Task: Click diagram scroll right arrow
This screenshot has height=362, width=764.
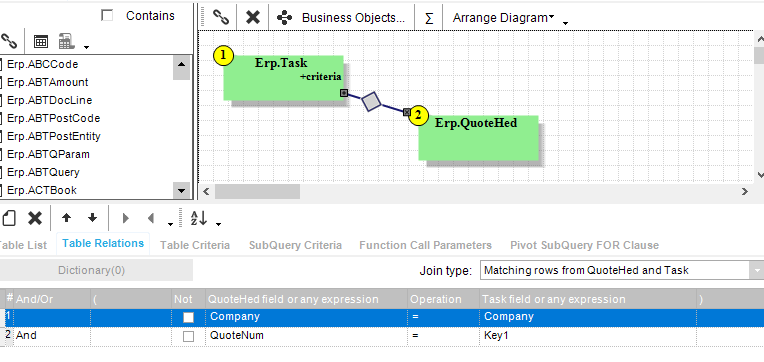Action: coord(745,191)
